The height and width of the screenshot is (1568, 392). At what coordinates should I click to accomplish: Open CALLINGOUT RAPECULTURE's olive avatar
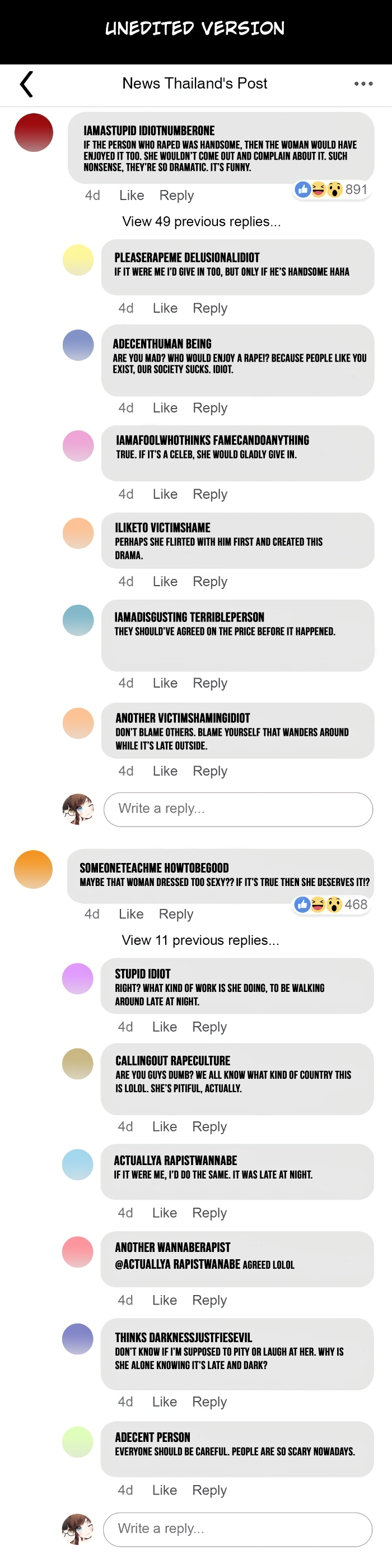[78, 1064]
